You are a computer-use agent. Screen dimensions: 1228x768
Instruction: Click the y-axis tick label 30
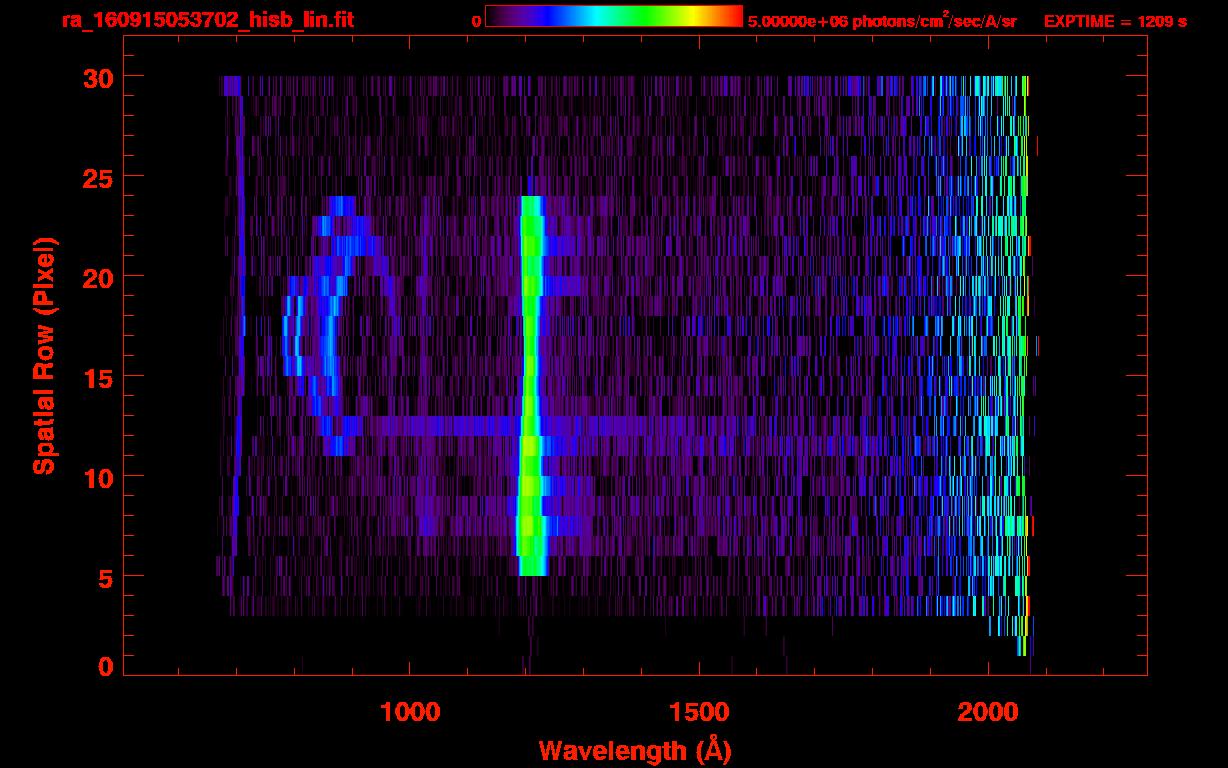[99, 77]
